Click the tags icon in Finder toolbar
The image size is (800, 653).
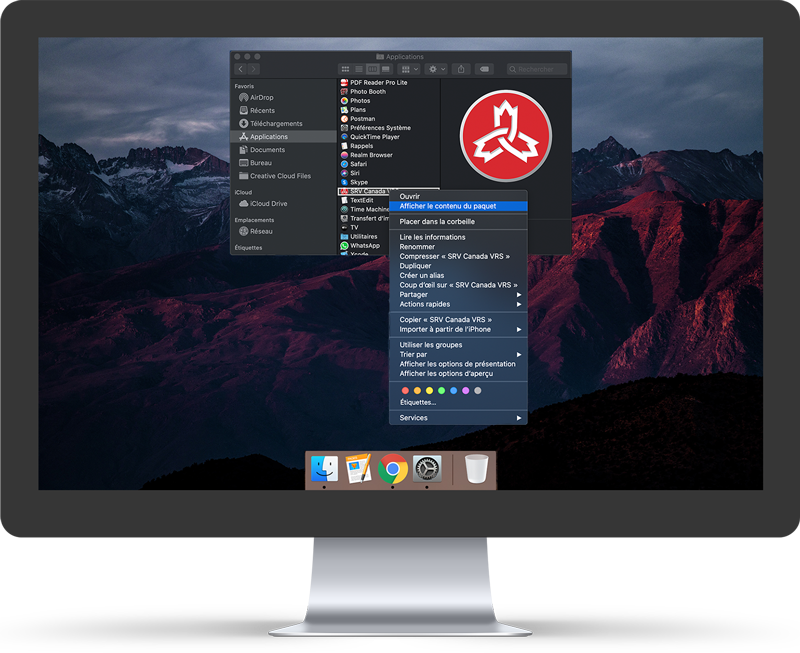[x=484, y=69]
